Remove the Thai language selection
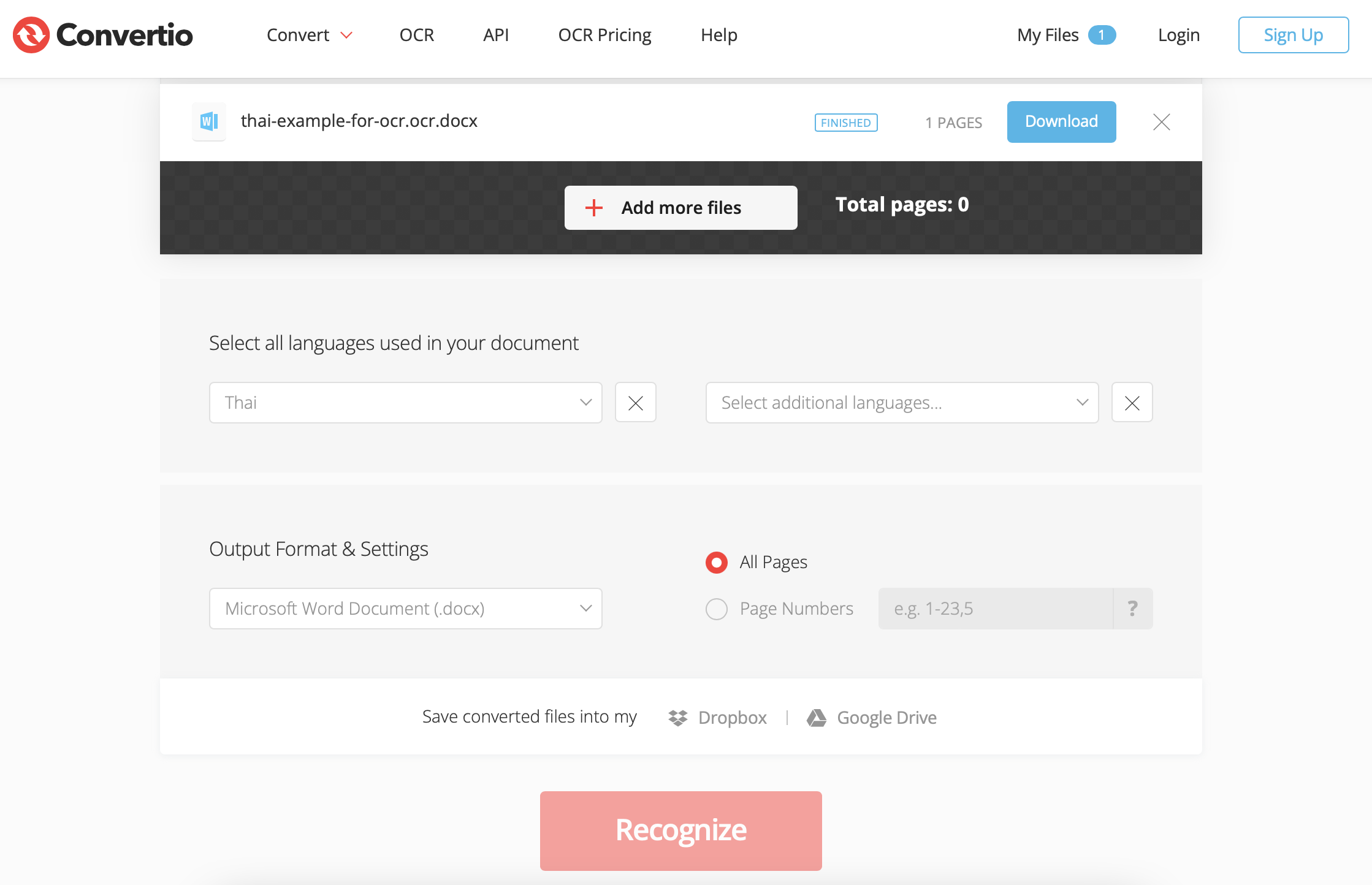1372x885 pixels. [x=635, y=403]
